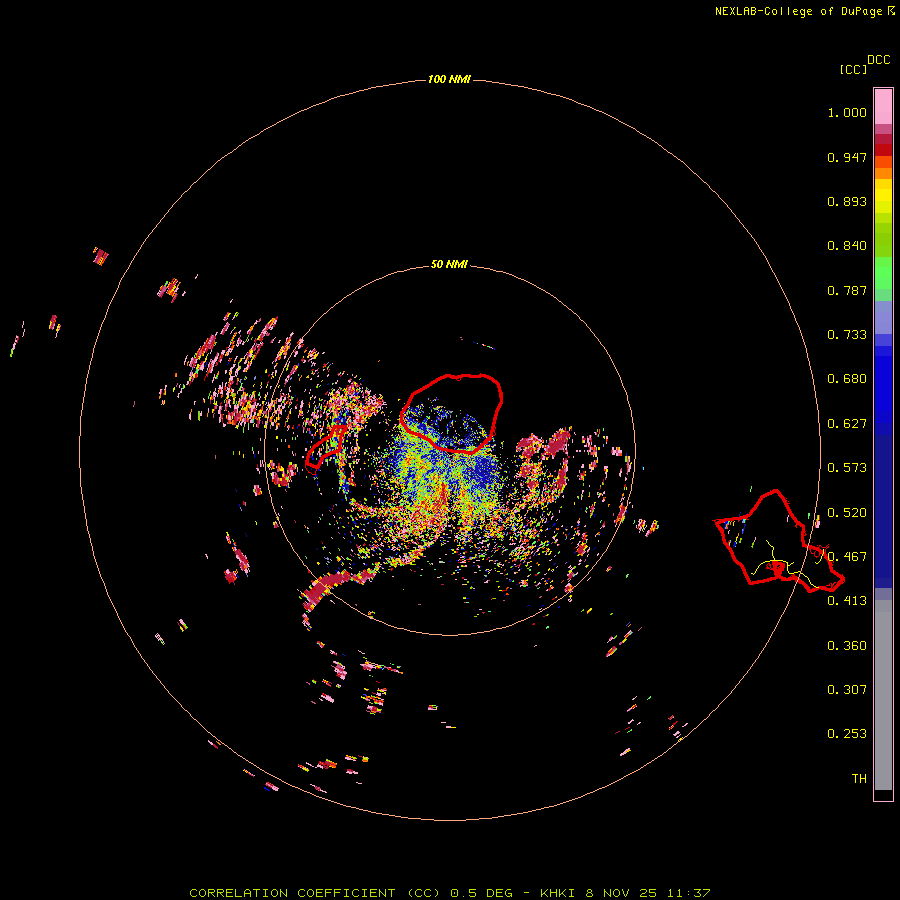This screenshot has height=900, width=900.
Task: Select the 0.467 scale value
Action: pyautogui.click(x=847, y=557)
